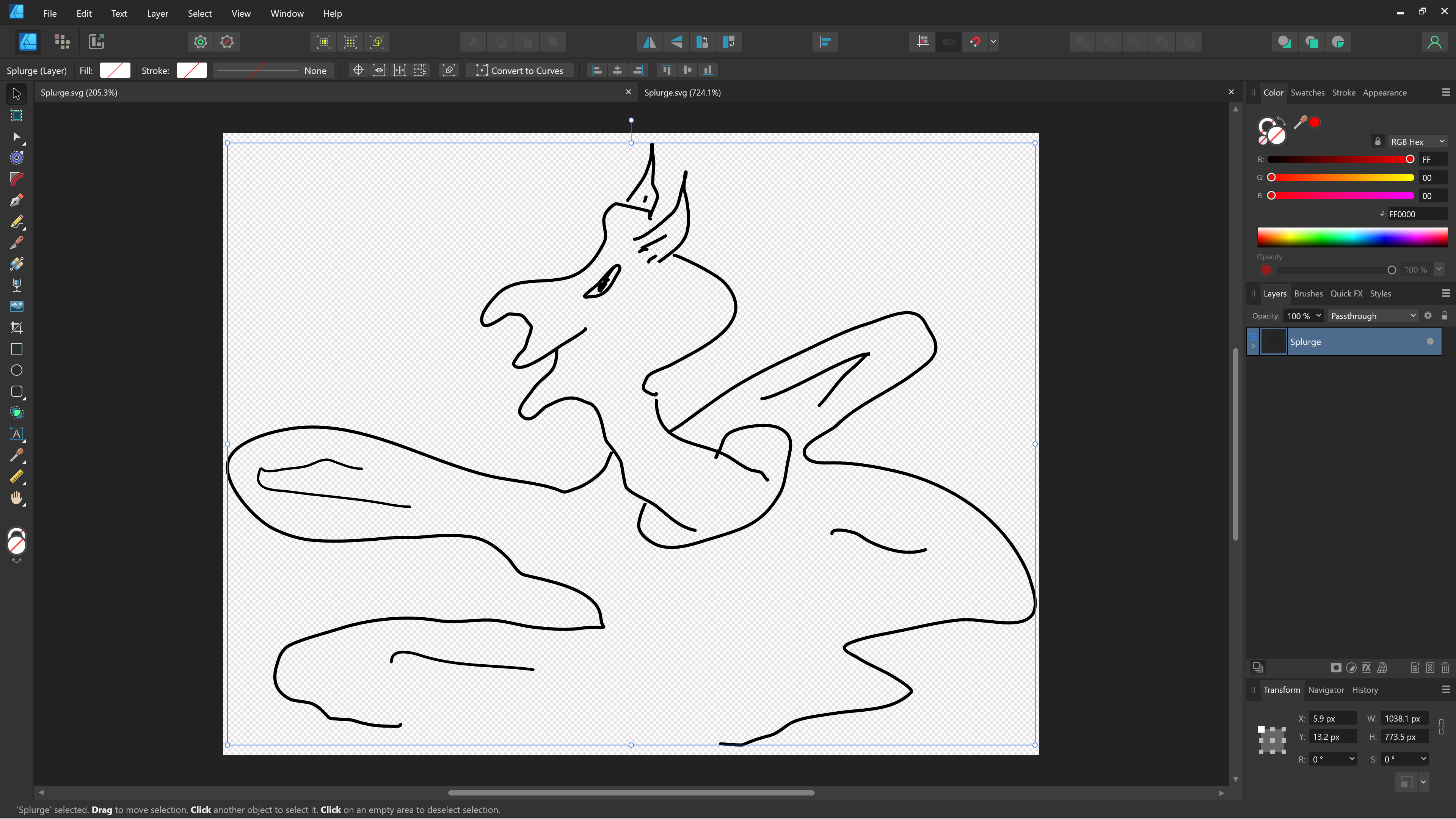Click the horizontal canvas scrollbar
This screenshot has width=1456, height=819.
click(631, 793)
